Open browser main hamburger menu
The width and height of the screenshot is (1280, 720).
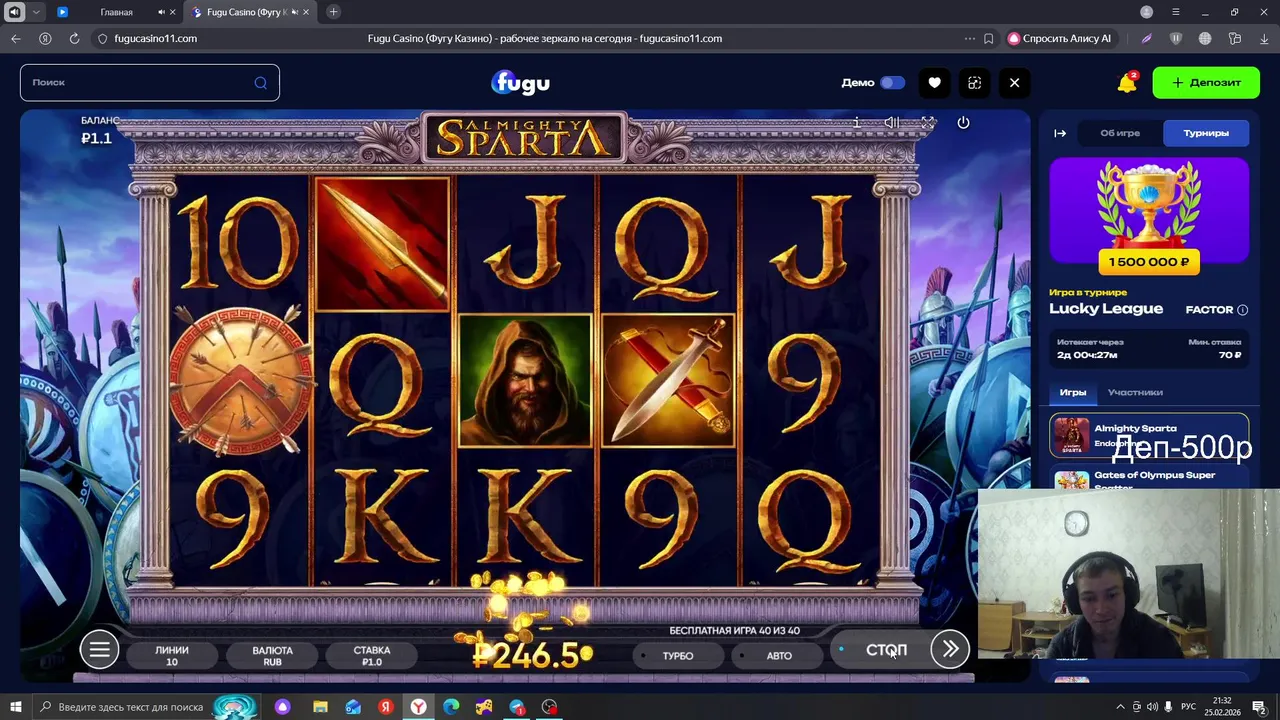[1176, 12]
